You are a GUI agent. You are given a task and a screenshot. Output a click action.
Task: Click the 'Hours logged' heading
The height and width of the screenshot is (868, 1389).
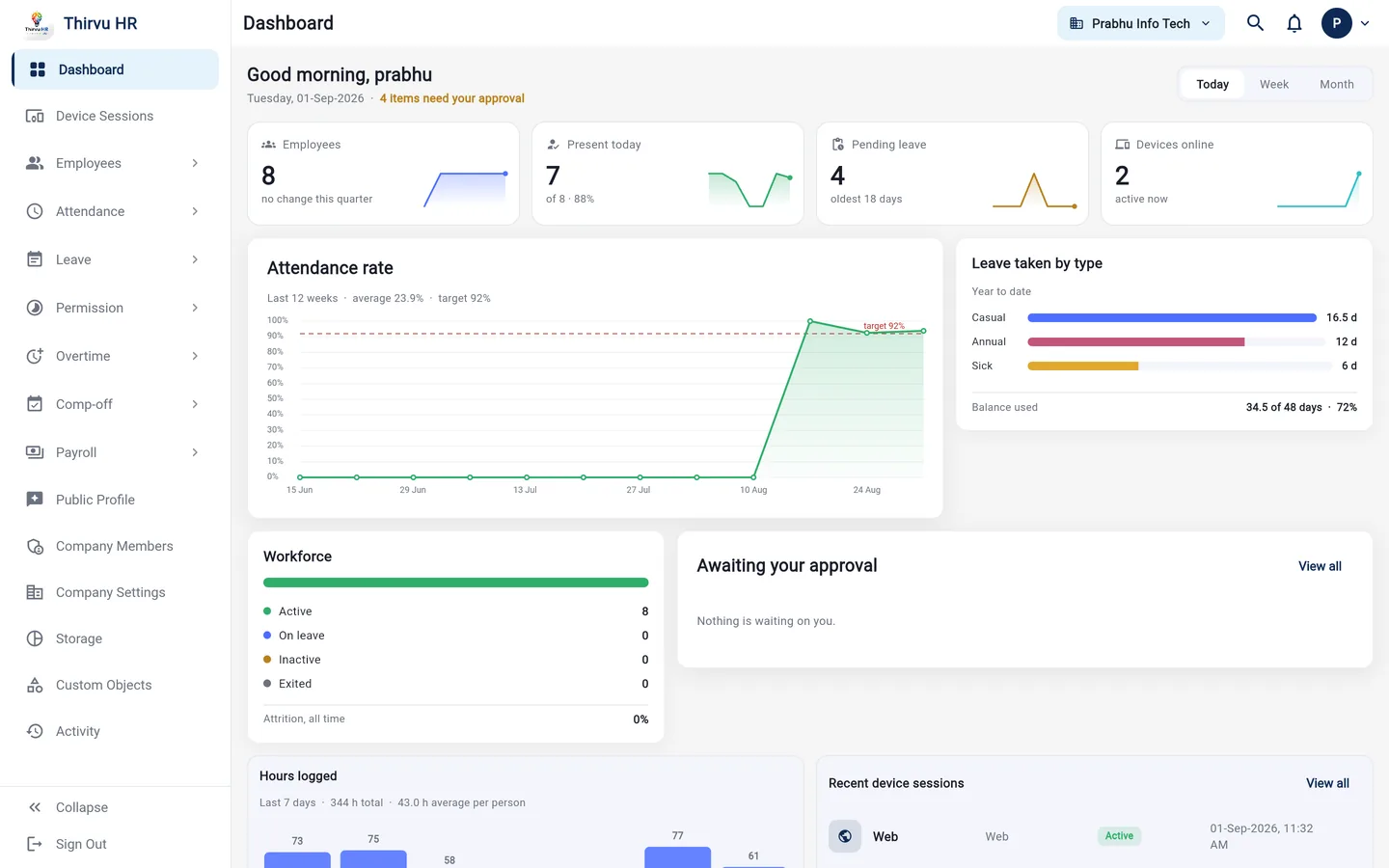point(298,775)
